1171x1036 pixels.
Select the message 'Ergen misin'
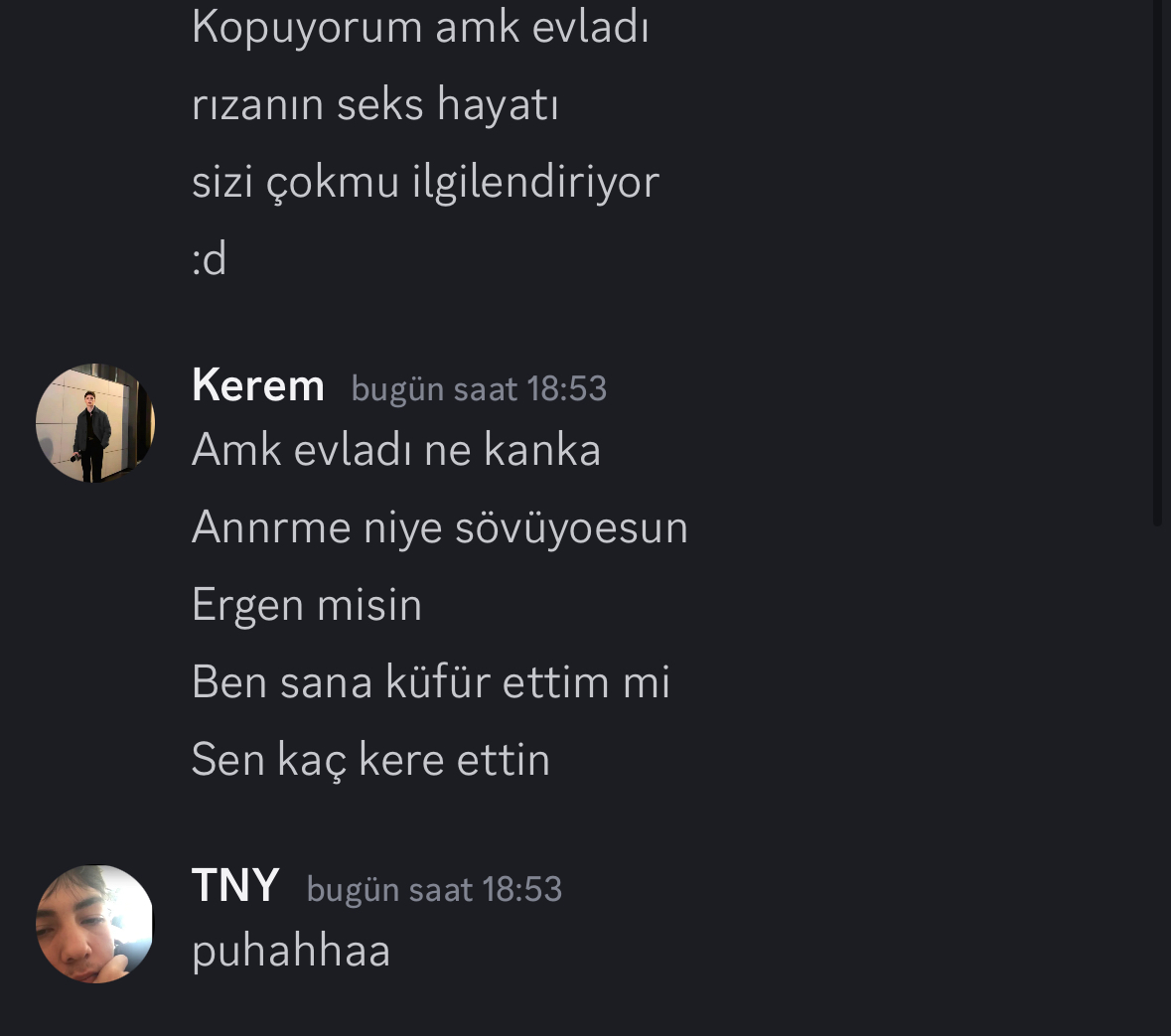tap(307, 605)
